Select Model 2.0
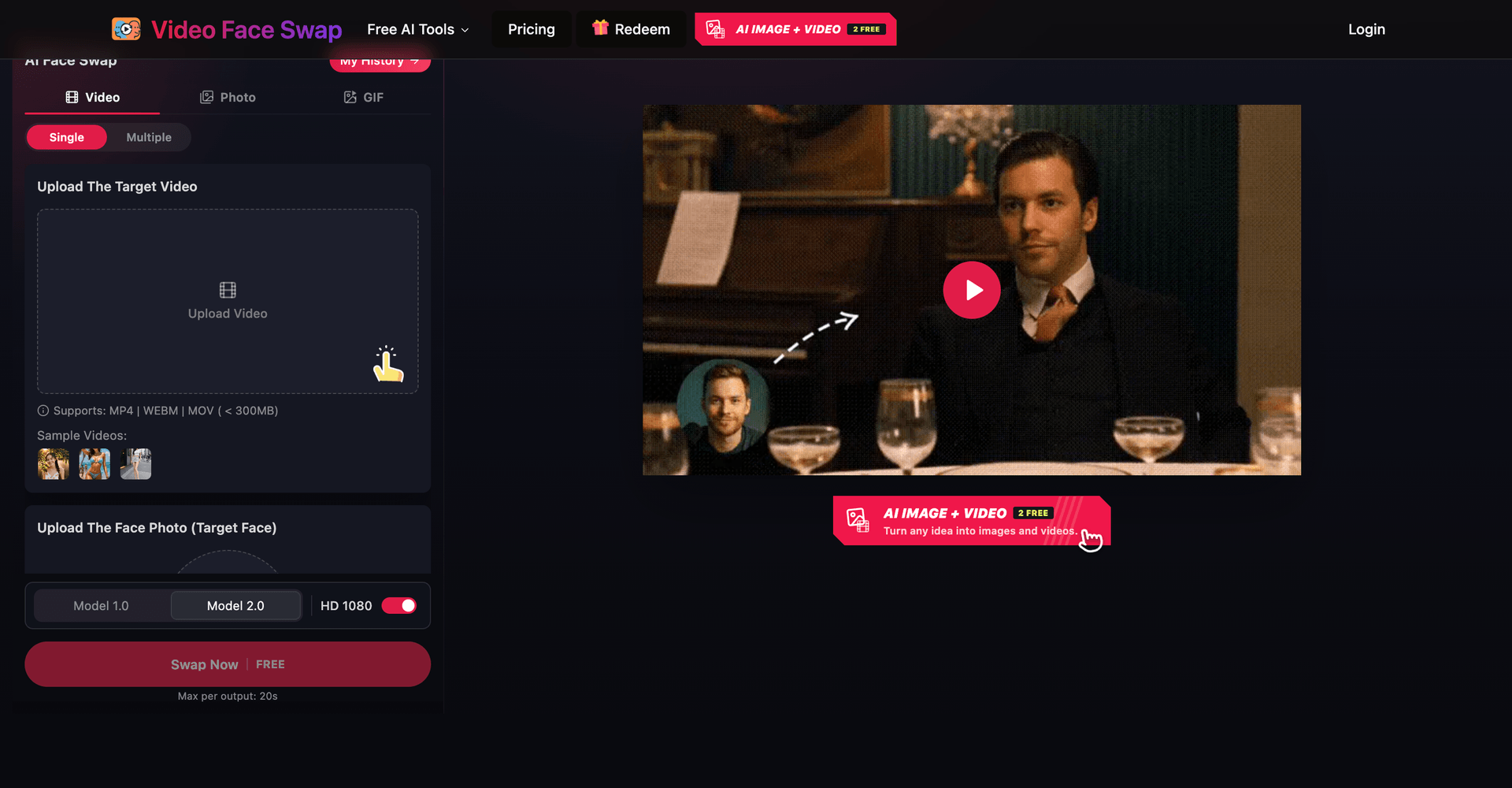Image resolution: width=1512 pixels, height=788 pixels. click(x=235, y=606)
